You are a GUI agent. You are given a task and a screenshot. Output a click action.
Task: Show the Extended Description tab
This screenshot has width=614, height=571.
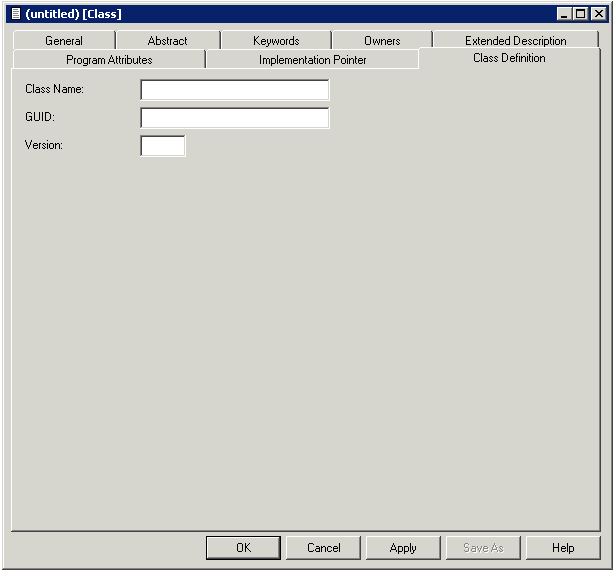[x=515, y=41]
